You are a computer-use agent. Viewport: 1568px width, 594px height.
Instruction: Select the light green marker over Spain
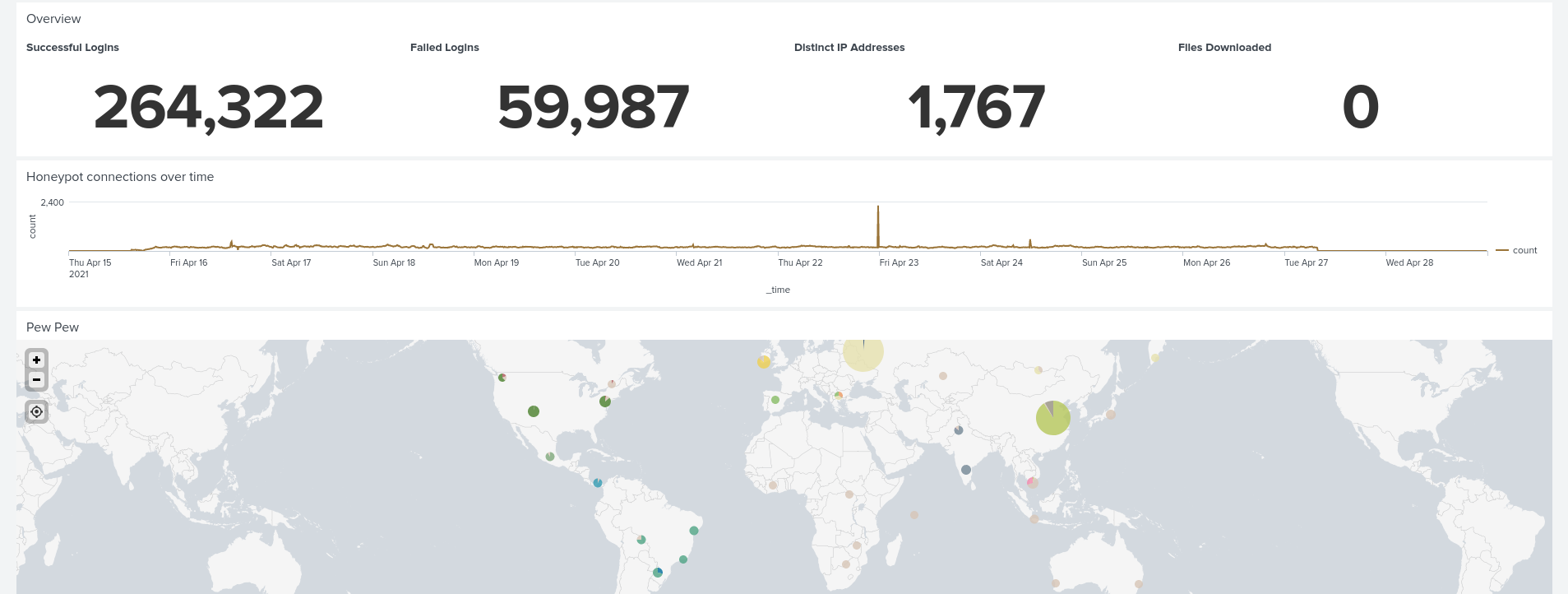[775, 400]
